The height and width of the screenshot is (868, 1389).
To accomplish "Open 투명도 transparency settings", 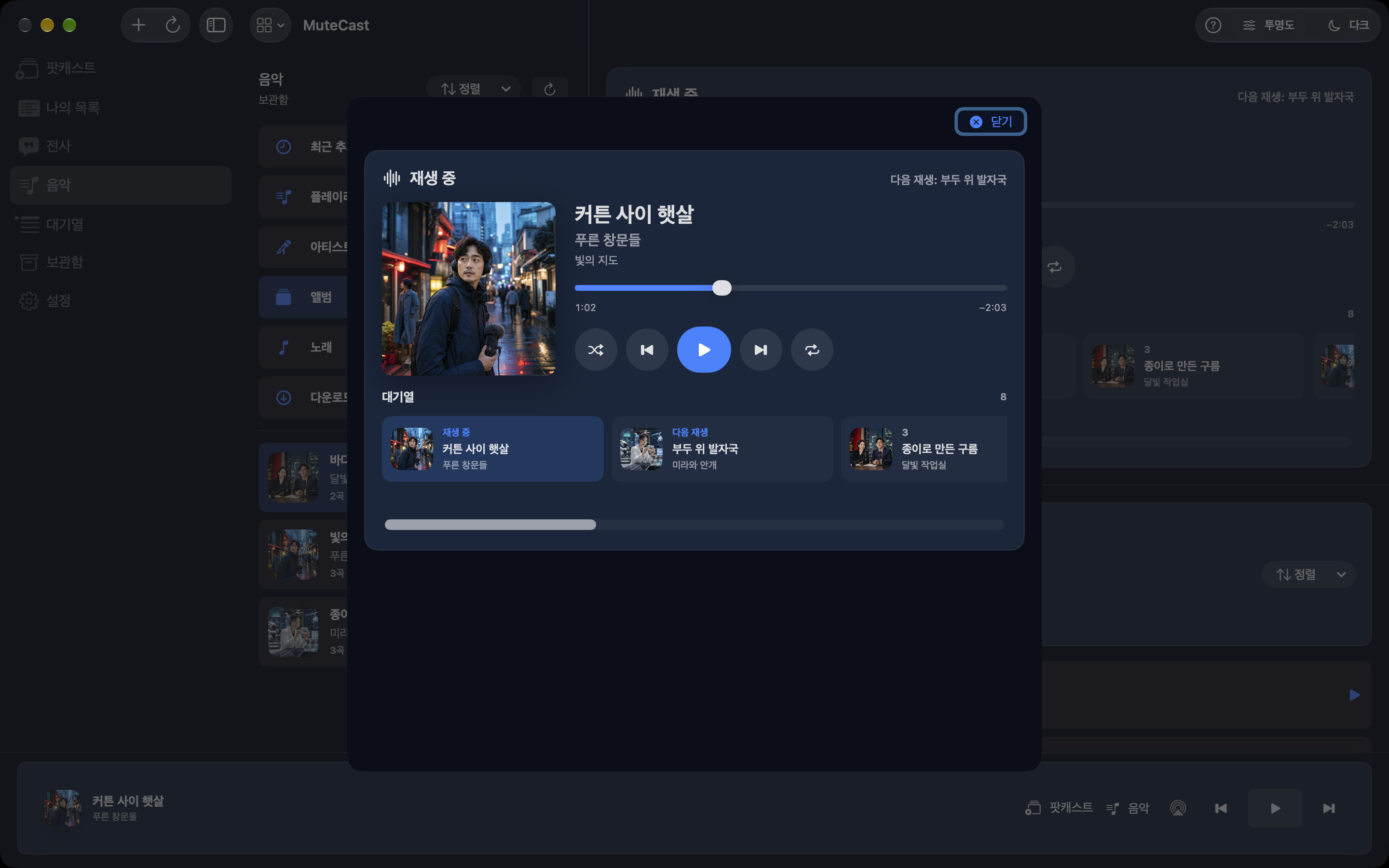I will coord(1268,25).
